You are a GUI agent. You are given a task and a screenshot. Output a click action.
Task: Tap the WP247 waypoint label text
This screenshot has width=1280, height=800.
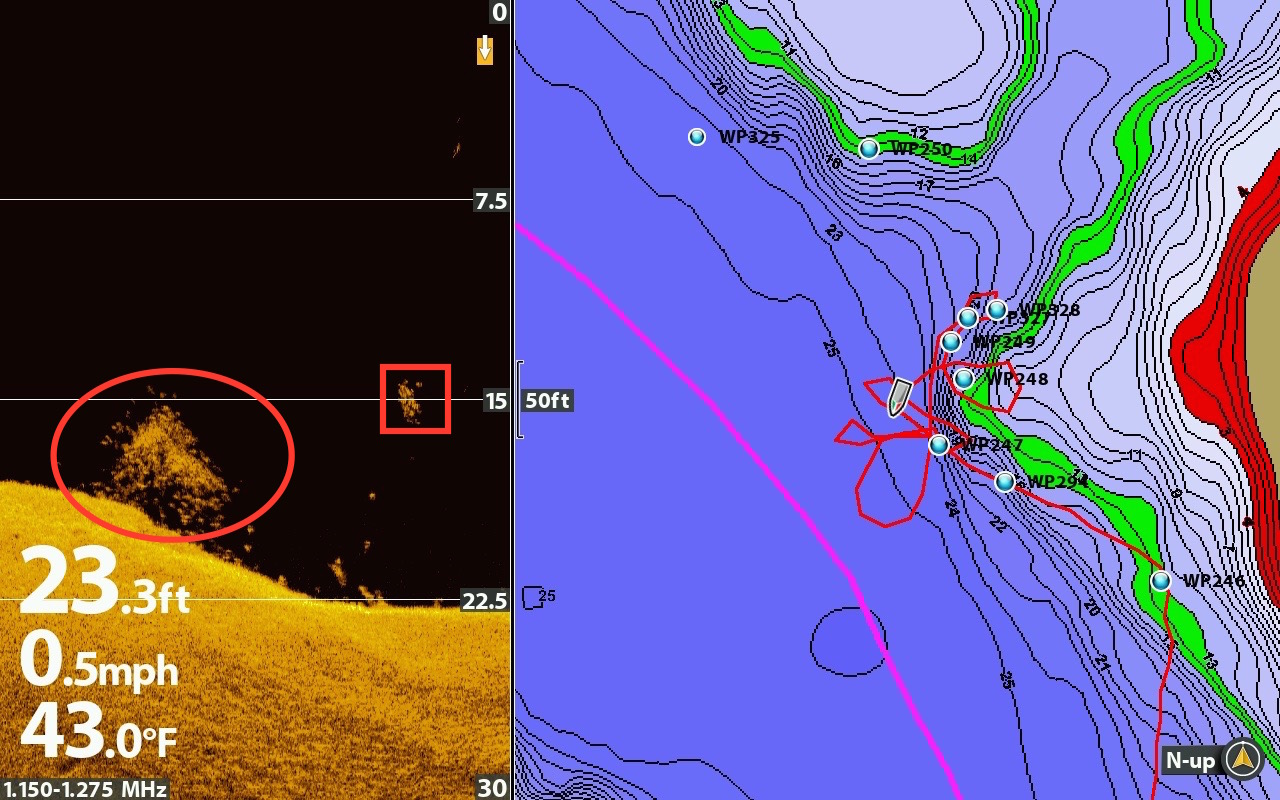click(x=992, y=444)
